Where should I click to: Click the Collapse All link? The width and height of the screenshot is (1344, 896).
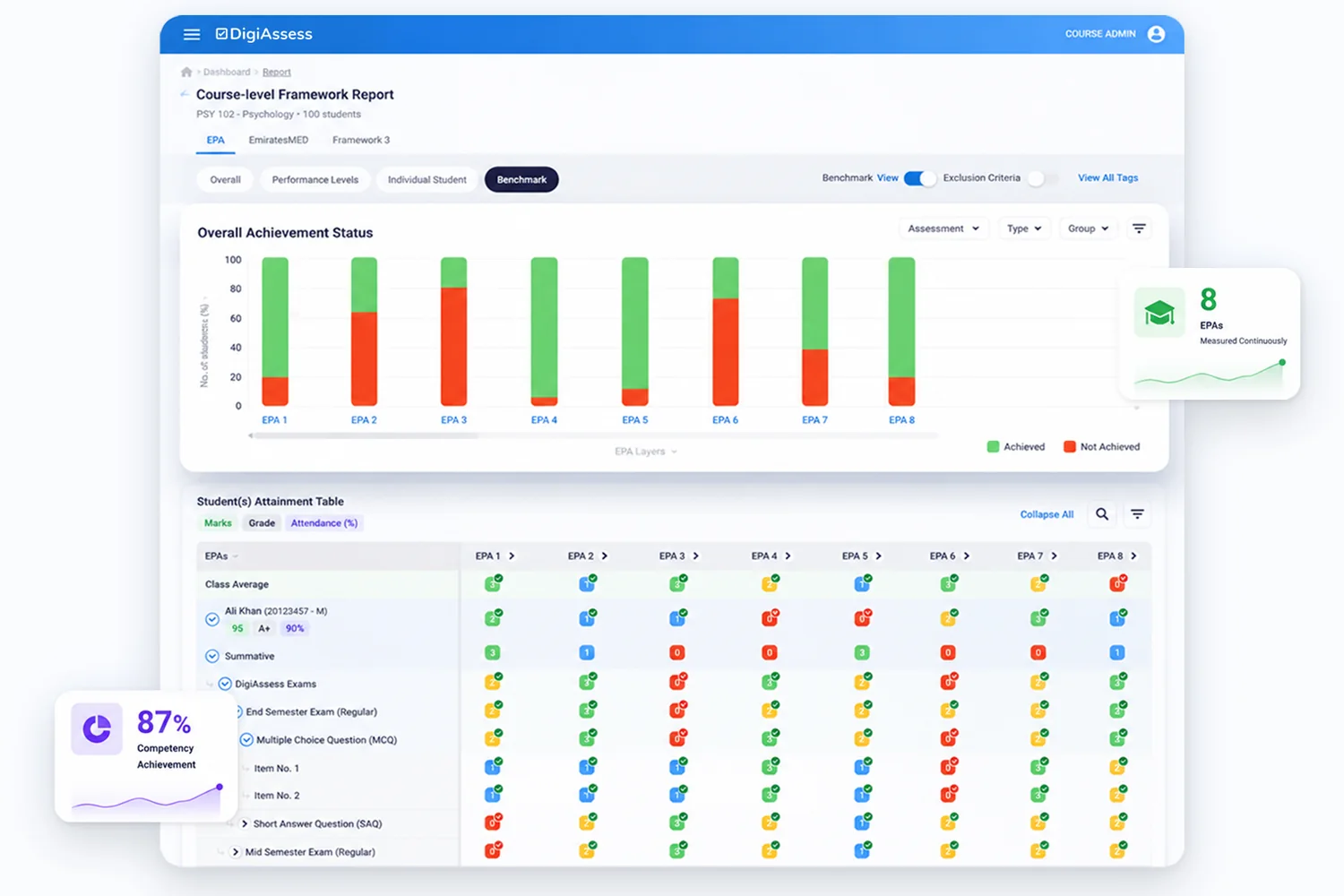click(x=1047, y=514)
